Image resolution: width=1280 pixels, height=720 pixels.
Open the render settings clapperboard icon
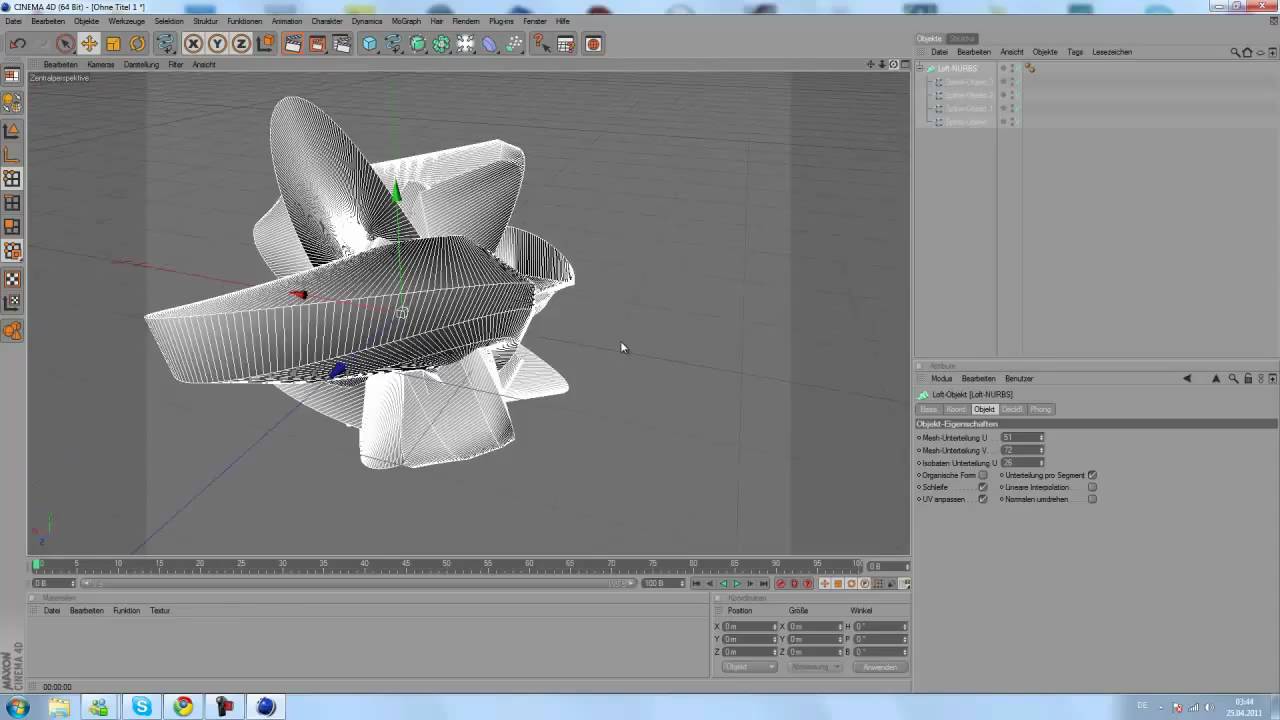(x=341, y=44)
